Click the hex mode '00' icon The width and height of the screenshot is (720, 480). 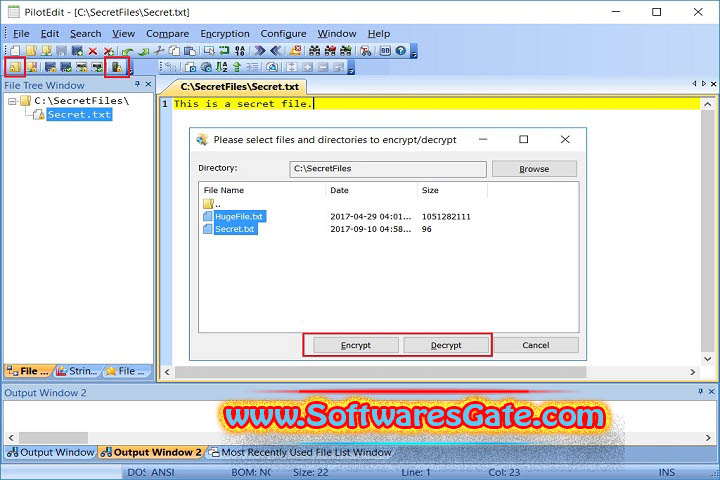pos(385,51)
